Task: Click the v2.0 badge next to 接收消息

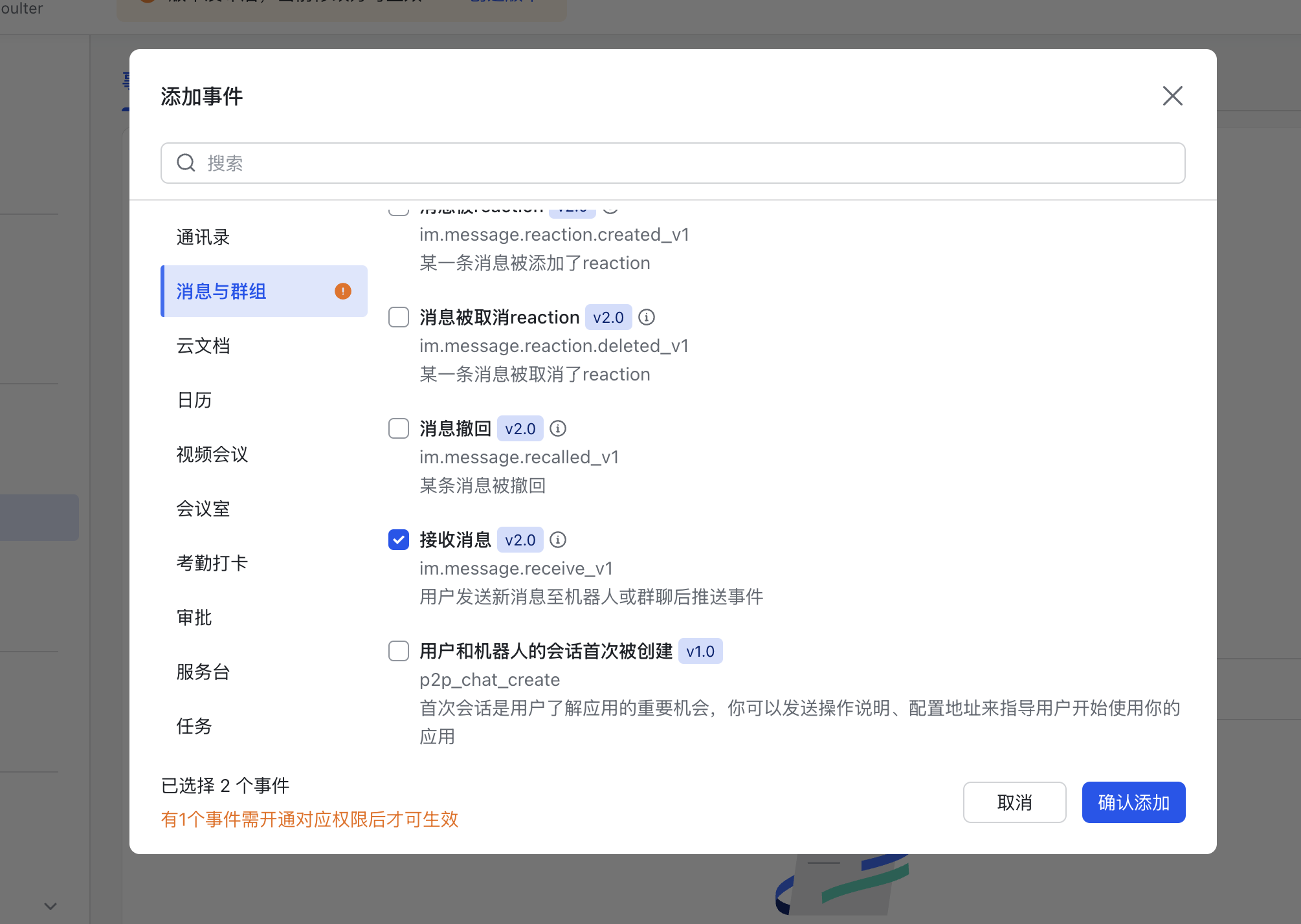Action: 520,539
